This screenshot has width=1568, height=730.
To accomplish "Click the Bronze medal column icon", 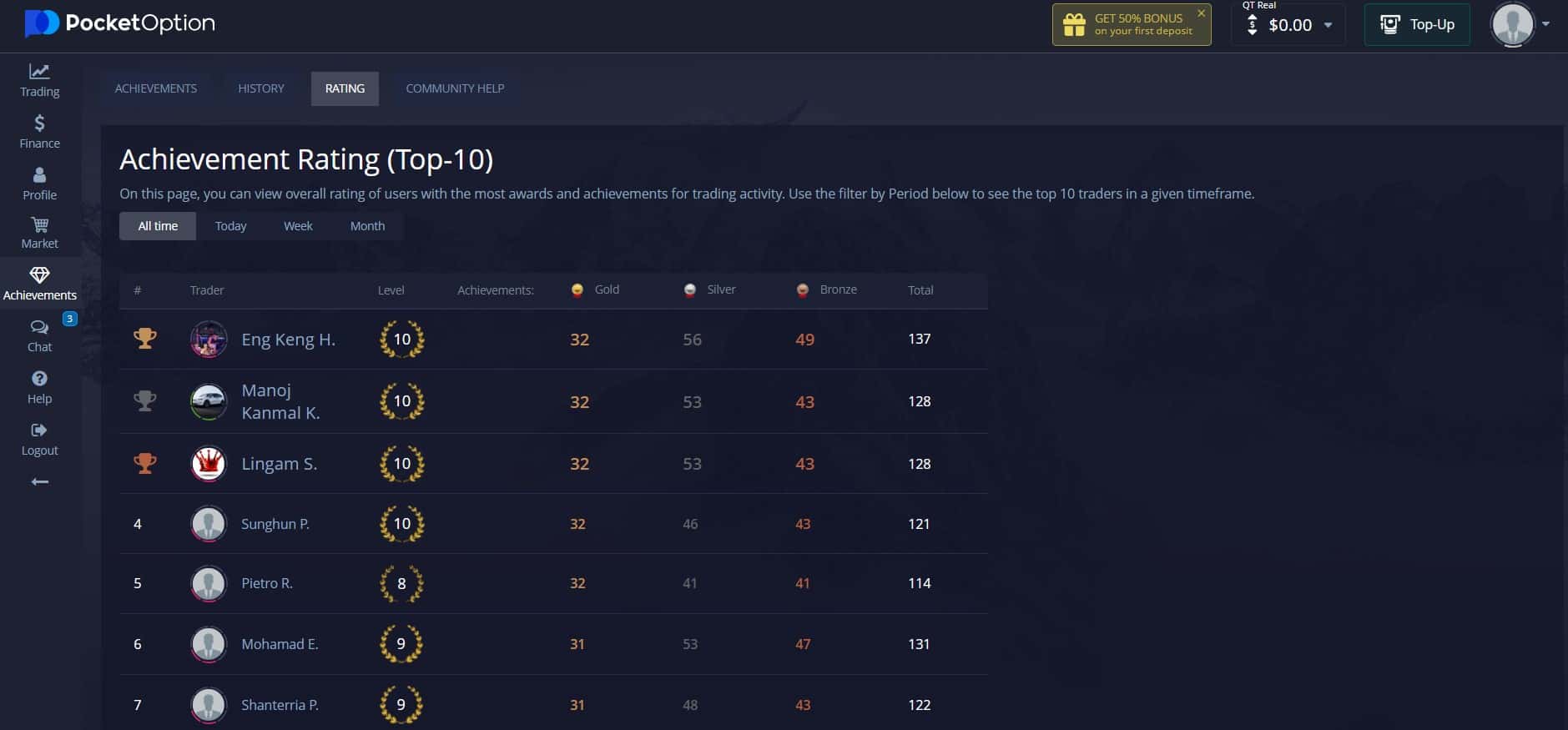I will click(x=802, y=290).
